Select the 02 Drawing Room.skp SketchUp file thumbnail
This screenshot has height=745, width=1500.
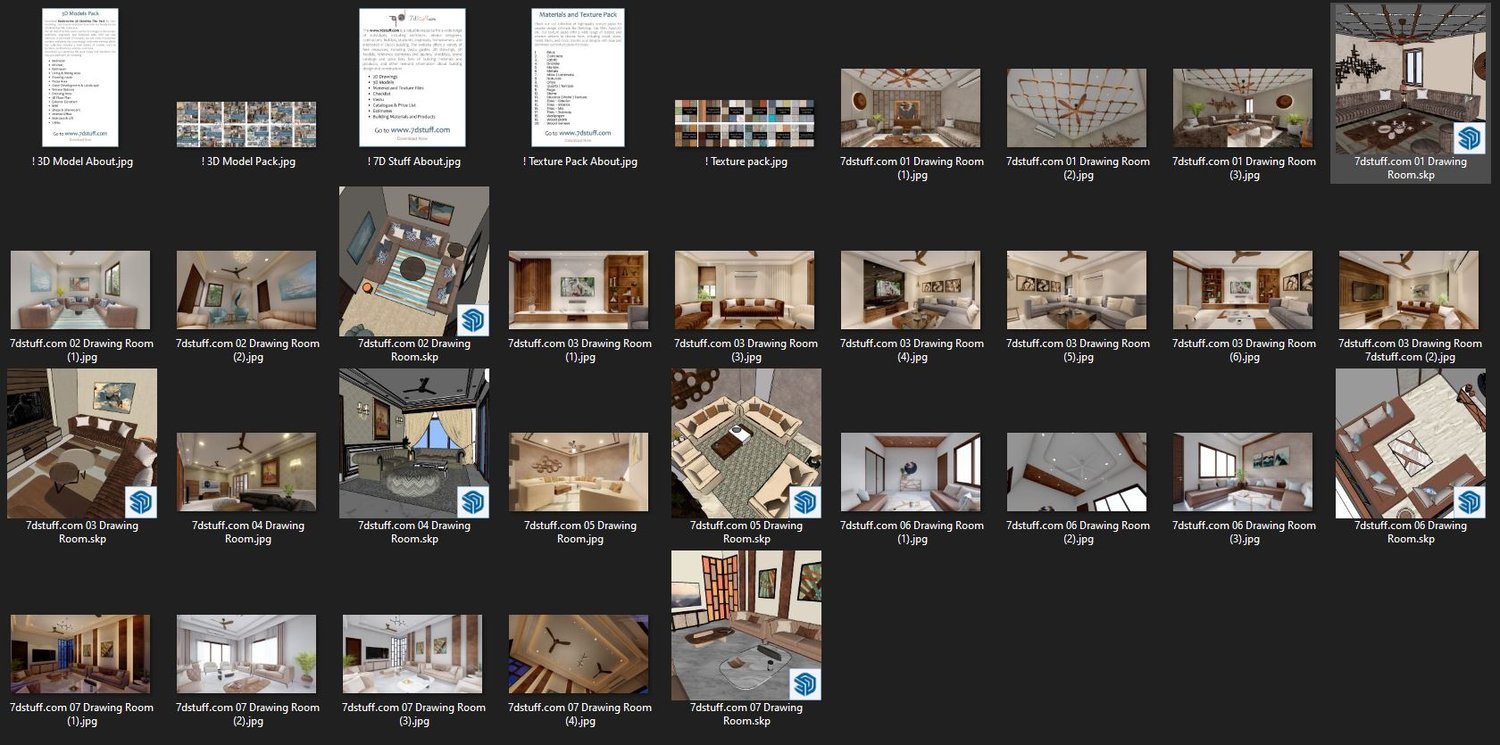(x=414, y=261)
